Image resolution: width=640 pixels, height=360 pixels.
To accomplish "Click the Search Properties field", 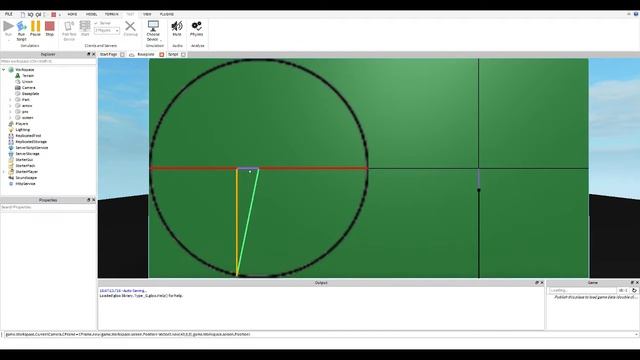I will 48,207.
